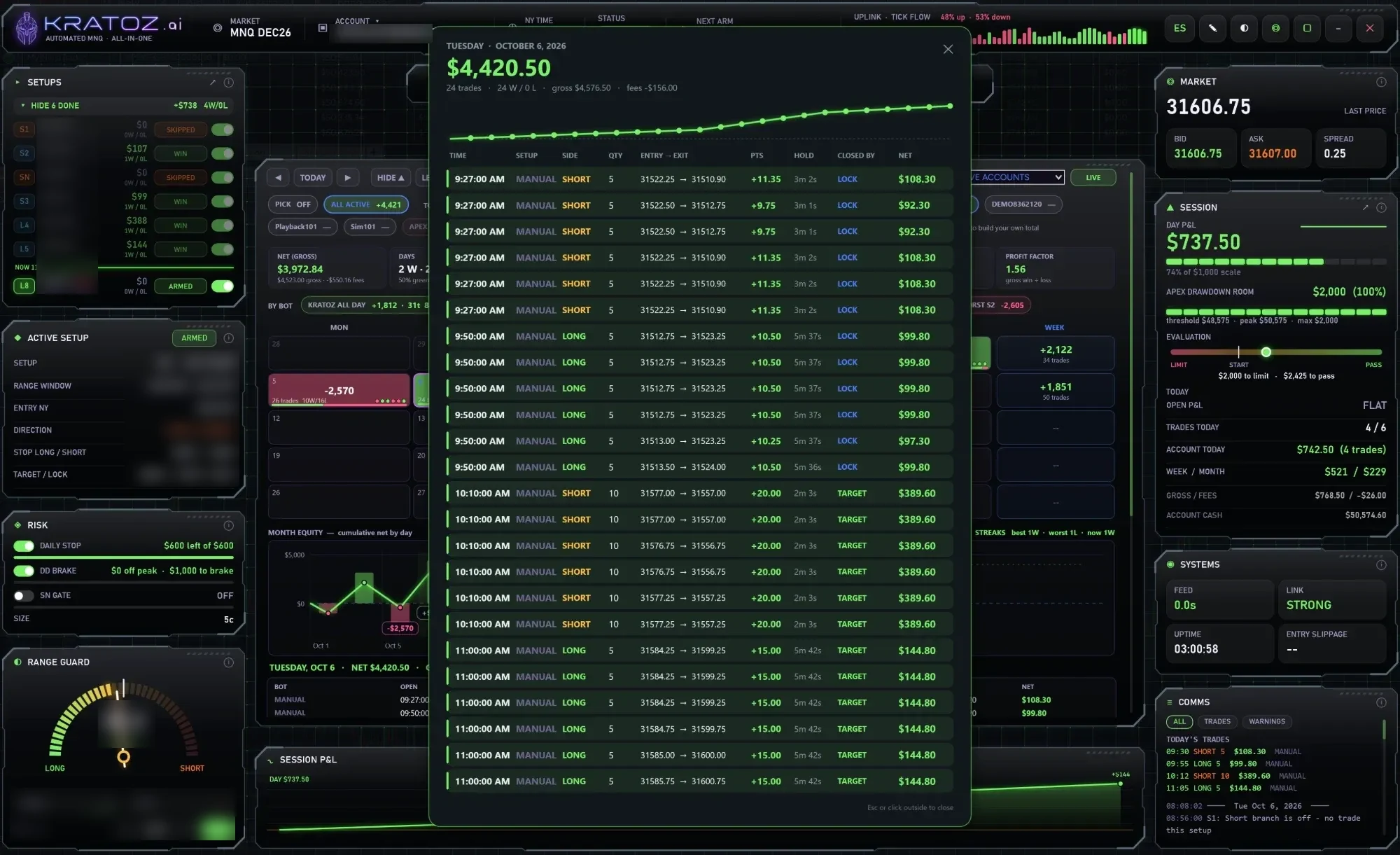Viewport: 1400px width, 855px height.
Task: Click the HIDE collapse button with arrow
Action: click(x=391, y=178)
